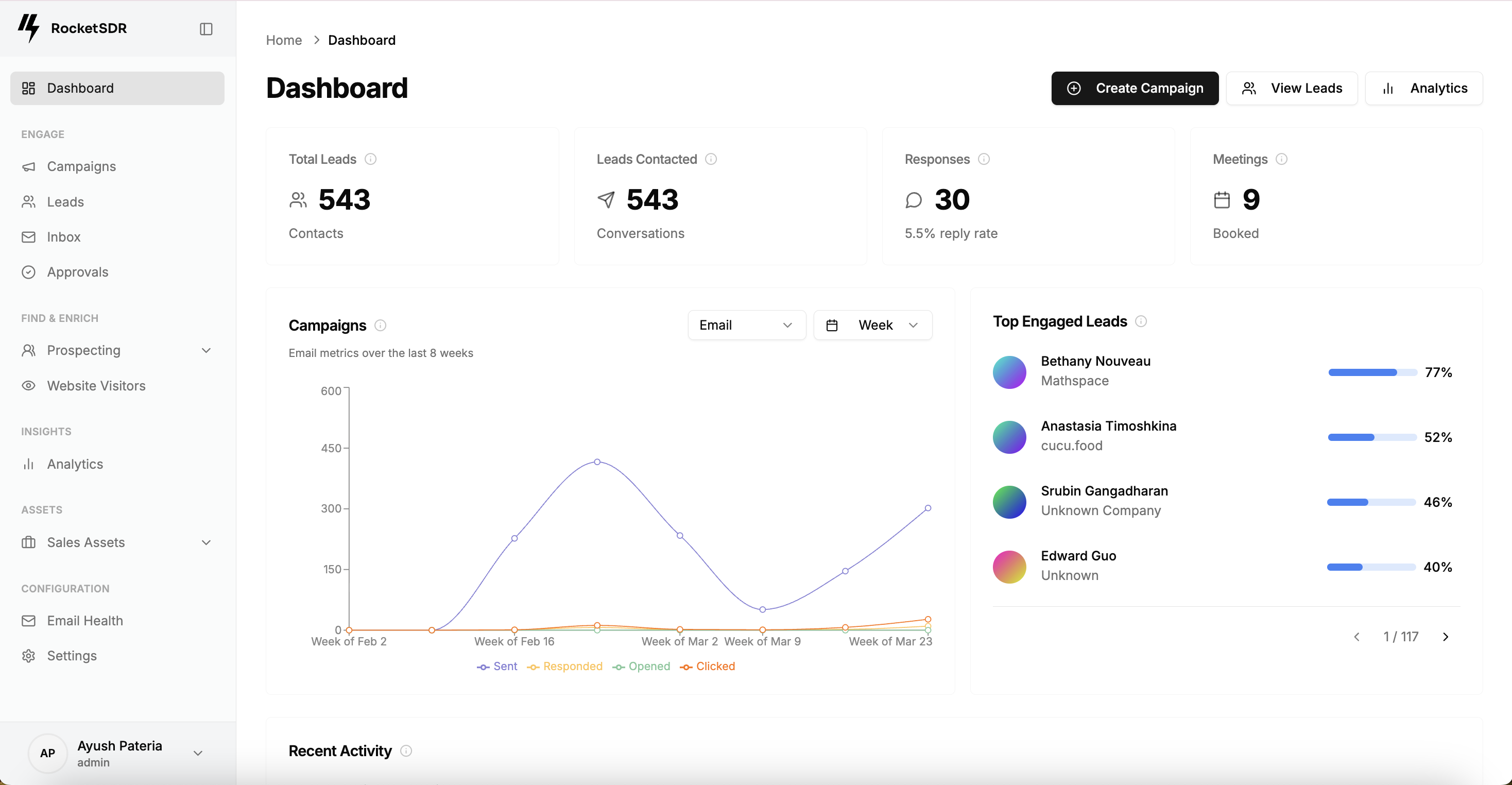Click the Create Campaign button

pyautogui.click(x=1134, y=88)
